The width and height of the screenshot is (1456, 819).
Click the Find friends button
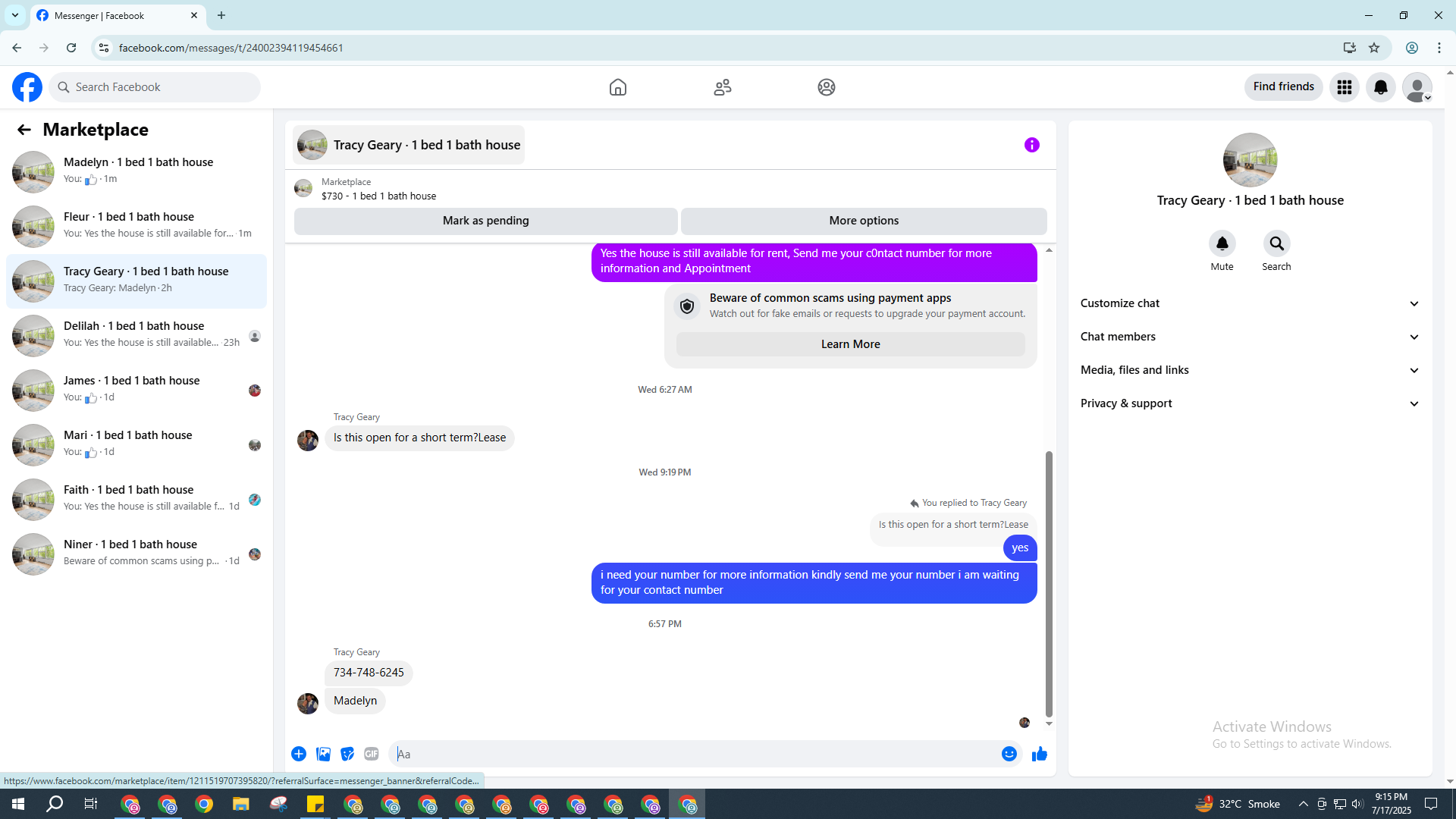pos(1284,87)
